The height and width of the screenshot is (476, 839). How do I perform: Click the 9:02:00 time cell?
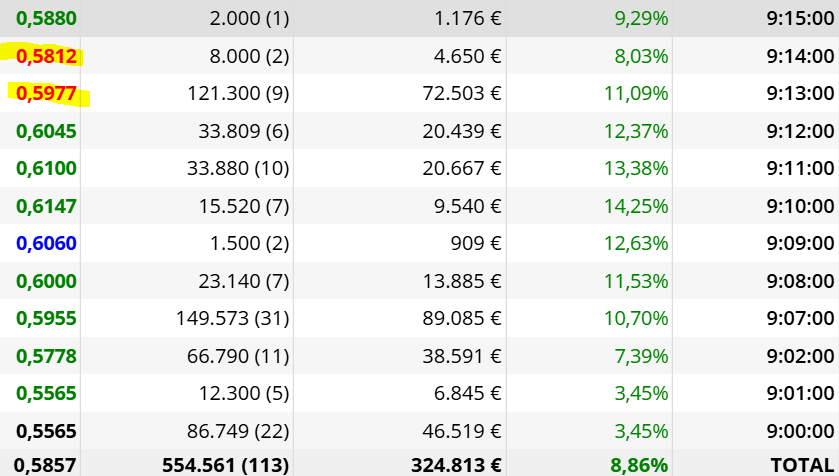pos(800,356)
